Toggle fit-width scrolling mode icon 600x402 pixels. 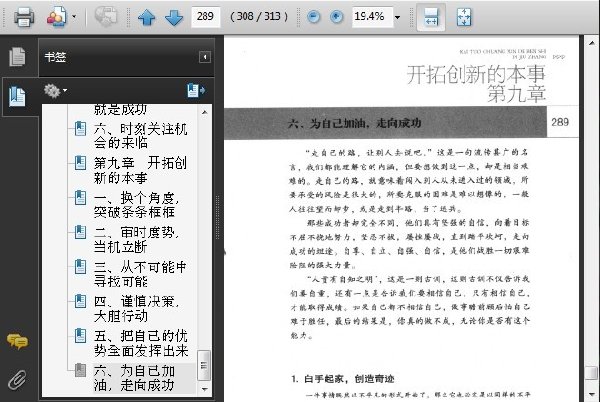pyautogui.click(x=431, y=17)
